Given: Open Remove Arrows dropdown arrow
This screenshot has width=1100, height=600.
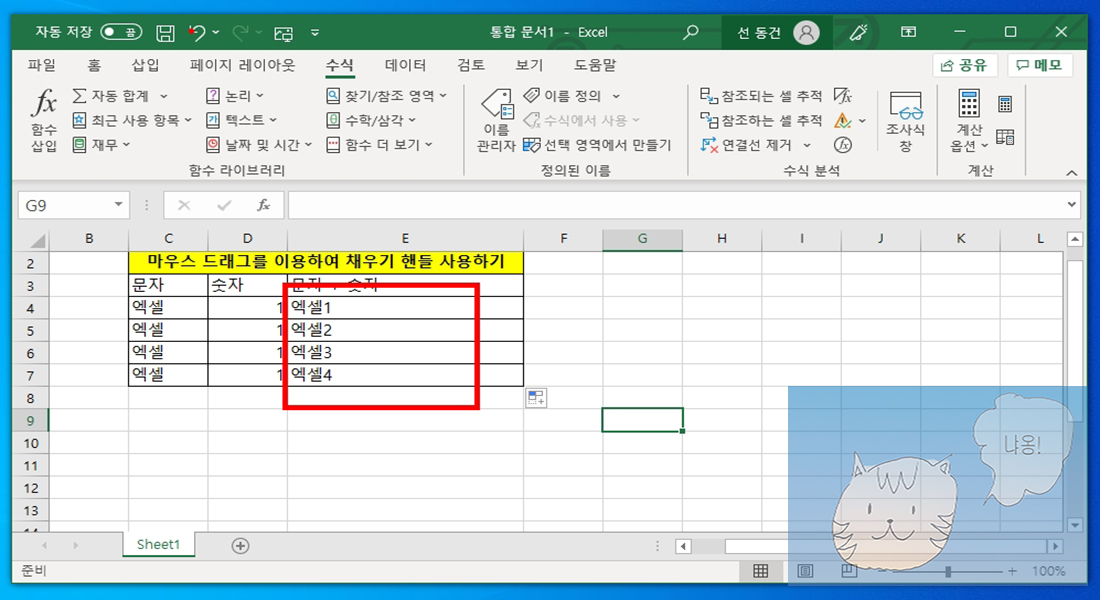Looking at the screenshot, I should (x=807, y=145).
